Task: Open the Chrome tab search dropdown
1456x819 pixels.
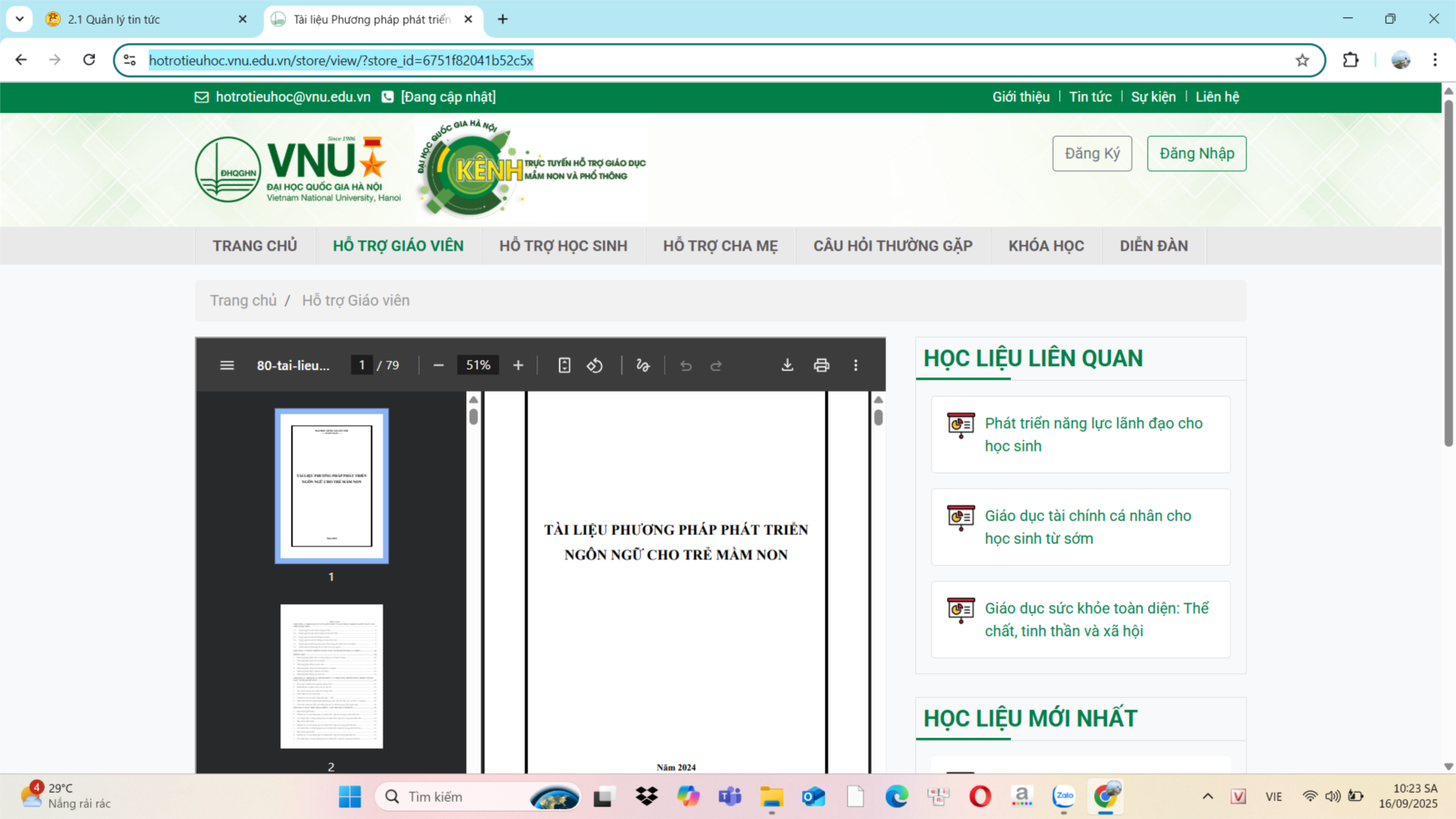Action: point(20,19)
